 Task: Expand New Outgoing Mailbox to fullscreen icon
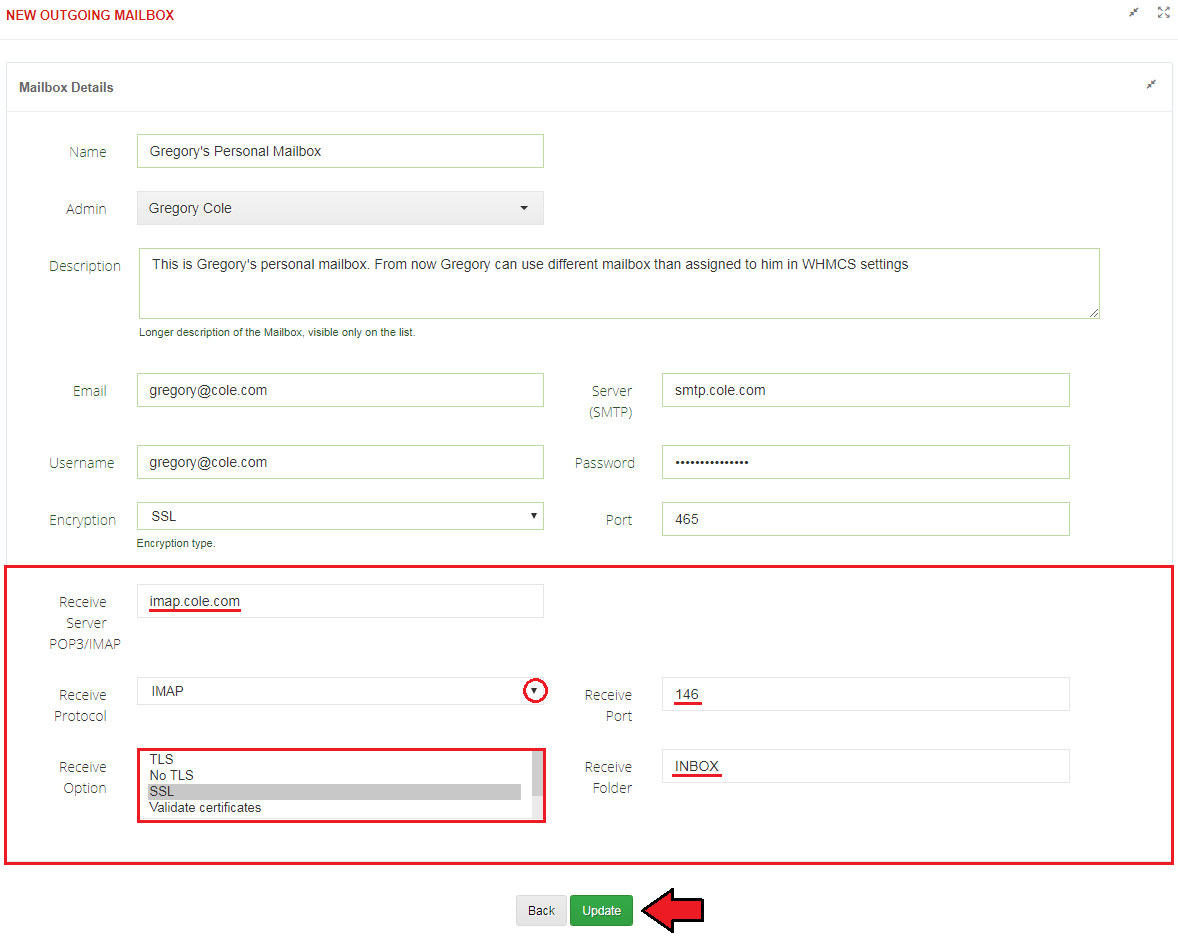(1164, 12)
